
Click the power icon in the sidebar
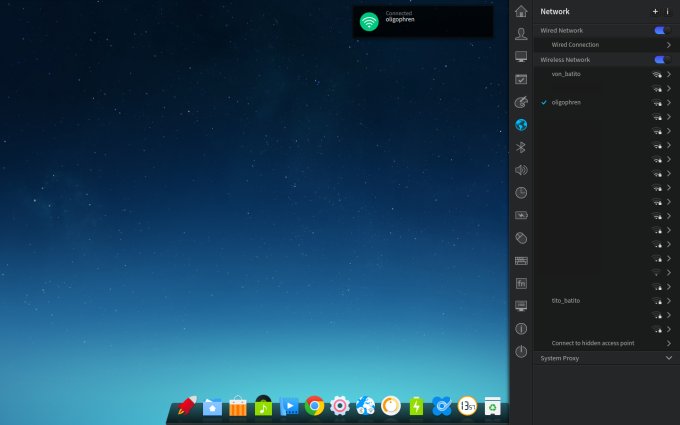(520, 351)
